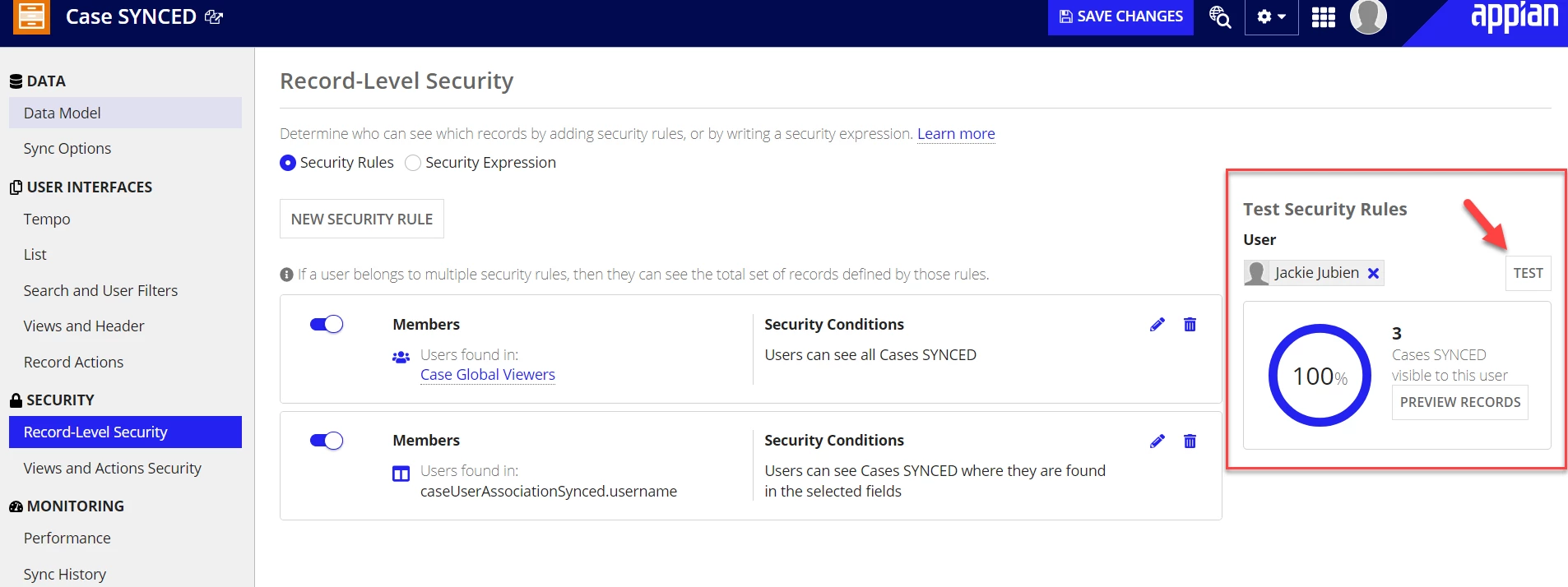1568x587 pixels.
Task: Go to Data Model section
Action: (125, 113)
